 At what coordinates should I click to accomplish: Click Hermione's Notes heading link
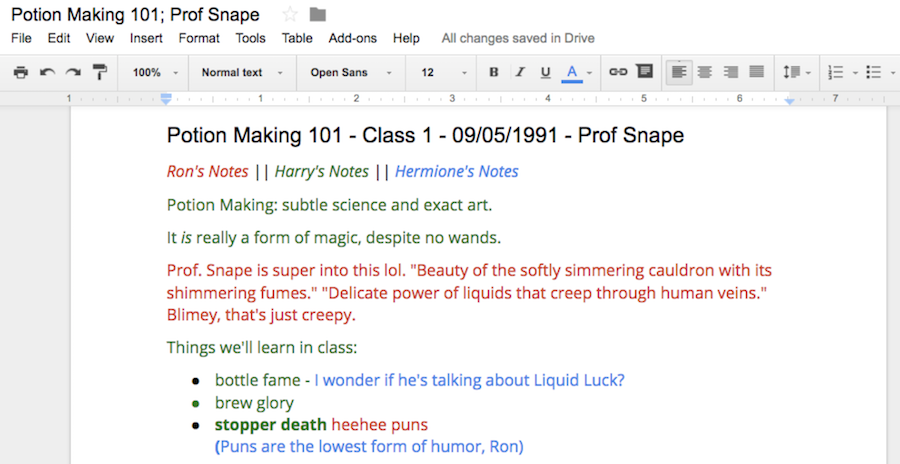(457, 172)
